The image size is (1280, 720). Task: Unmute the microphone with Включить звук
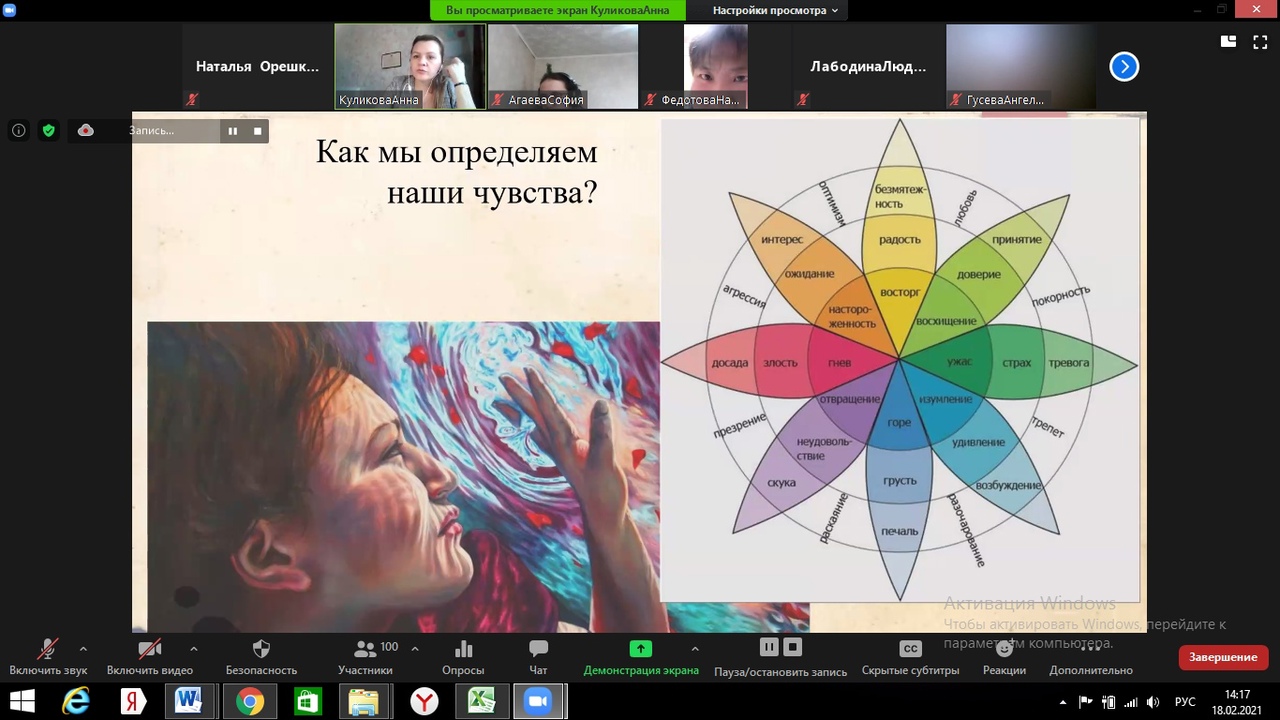tap(48, 657)
